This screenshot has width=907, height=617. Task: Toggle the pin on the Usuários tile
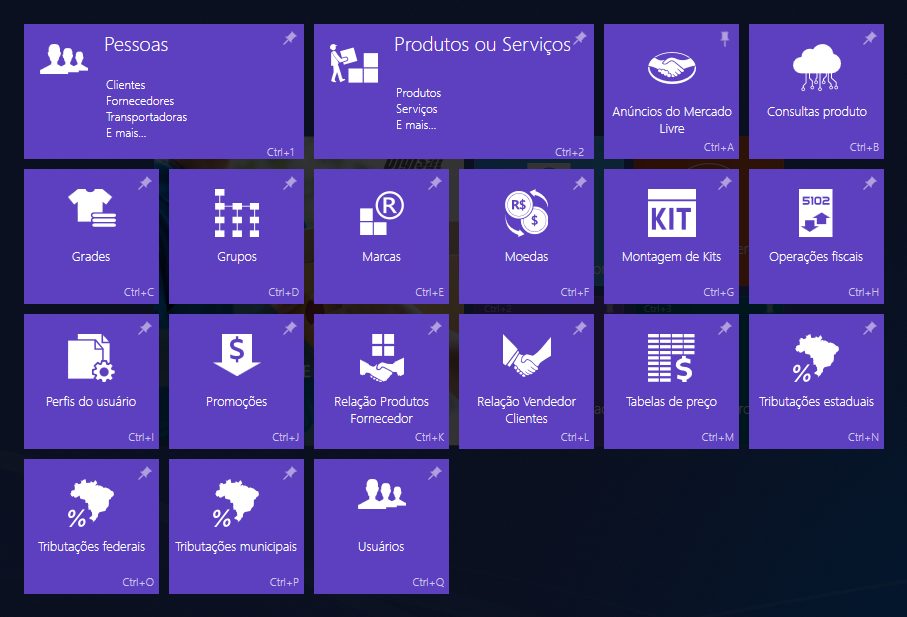click(x=434, y=474)
